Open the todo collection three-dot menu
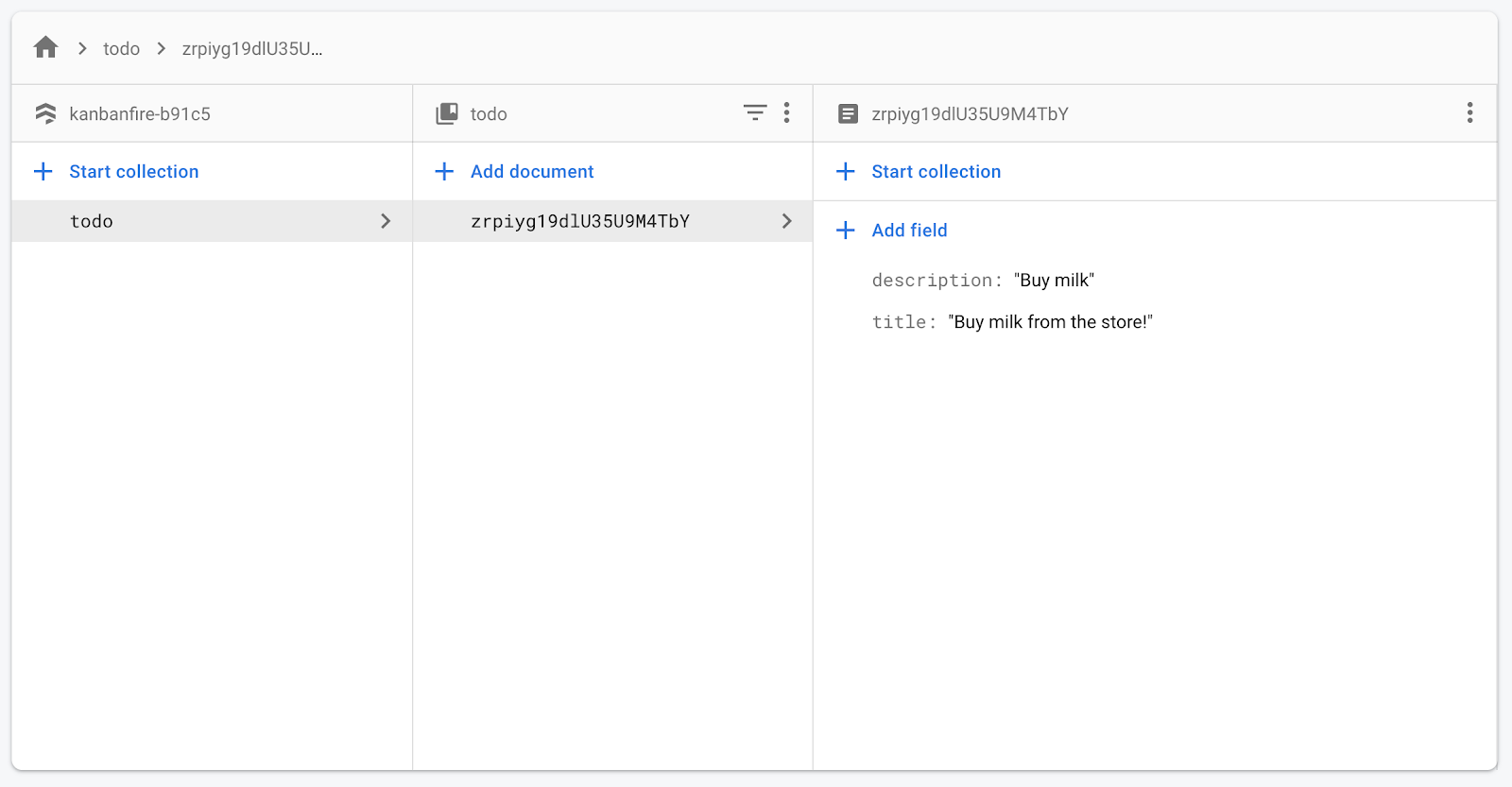This screenshot has height=787, width=1512. tap(786, 113)
